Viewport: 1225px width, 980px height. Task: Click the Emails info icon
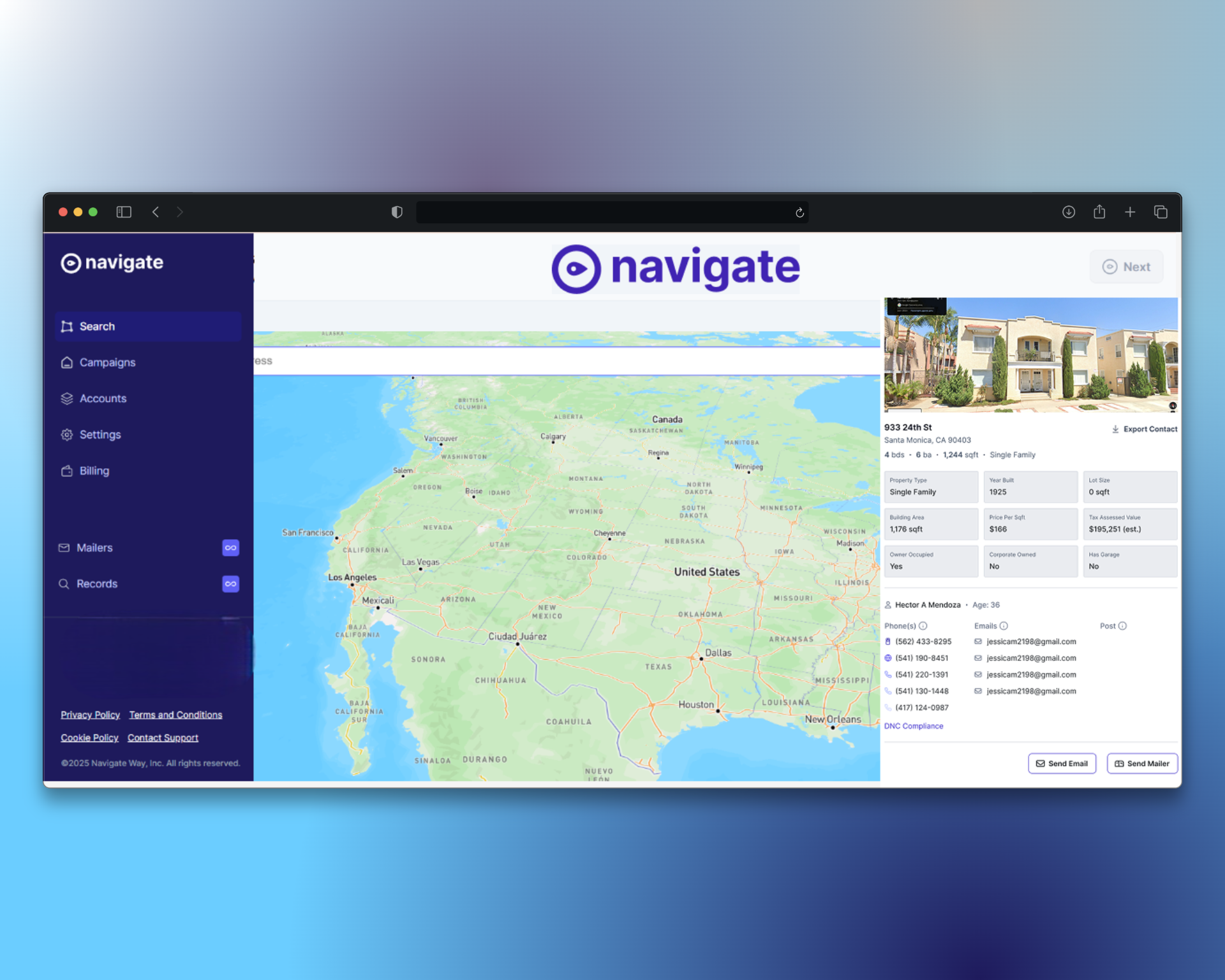(1004, 626)
